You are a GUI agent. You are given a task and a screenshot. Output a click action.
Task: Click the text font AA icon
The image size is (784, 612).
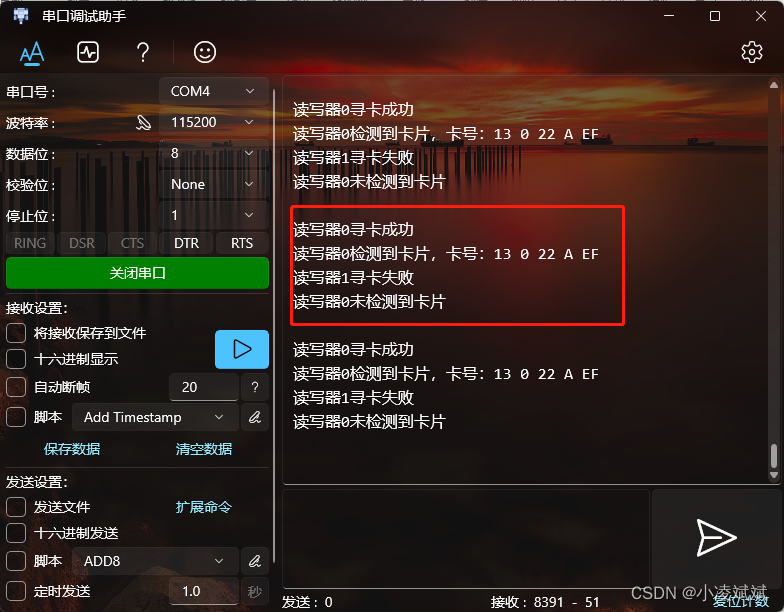tap(32, 52)
